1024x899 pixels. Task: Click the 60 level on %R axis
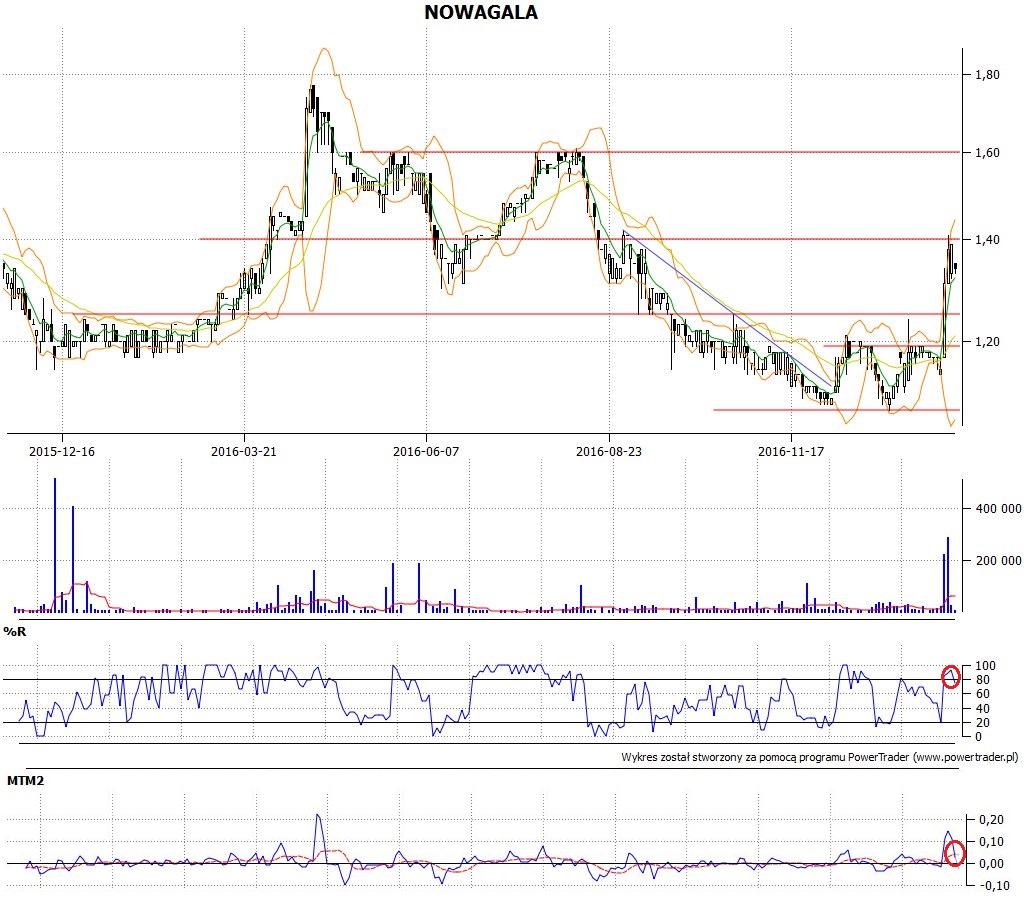982,694
